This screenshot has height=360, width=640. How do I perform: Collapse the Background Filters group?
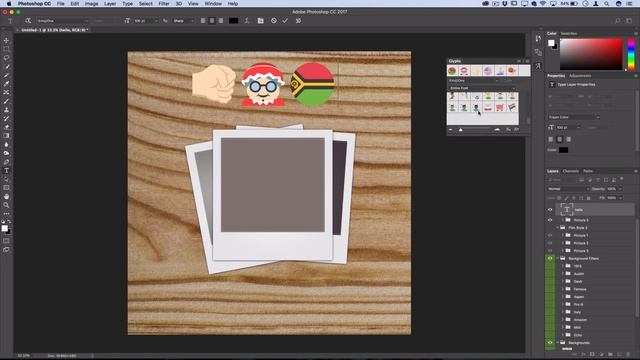click(x=558, y=258)
